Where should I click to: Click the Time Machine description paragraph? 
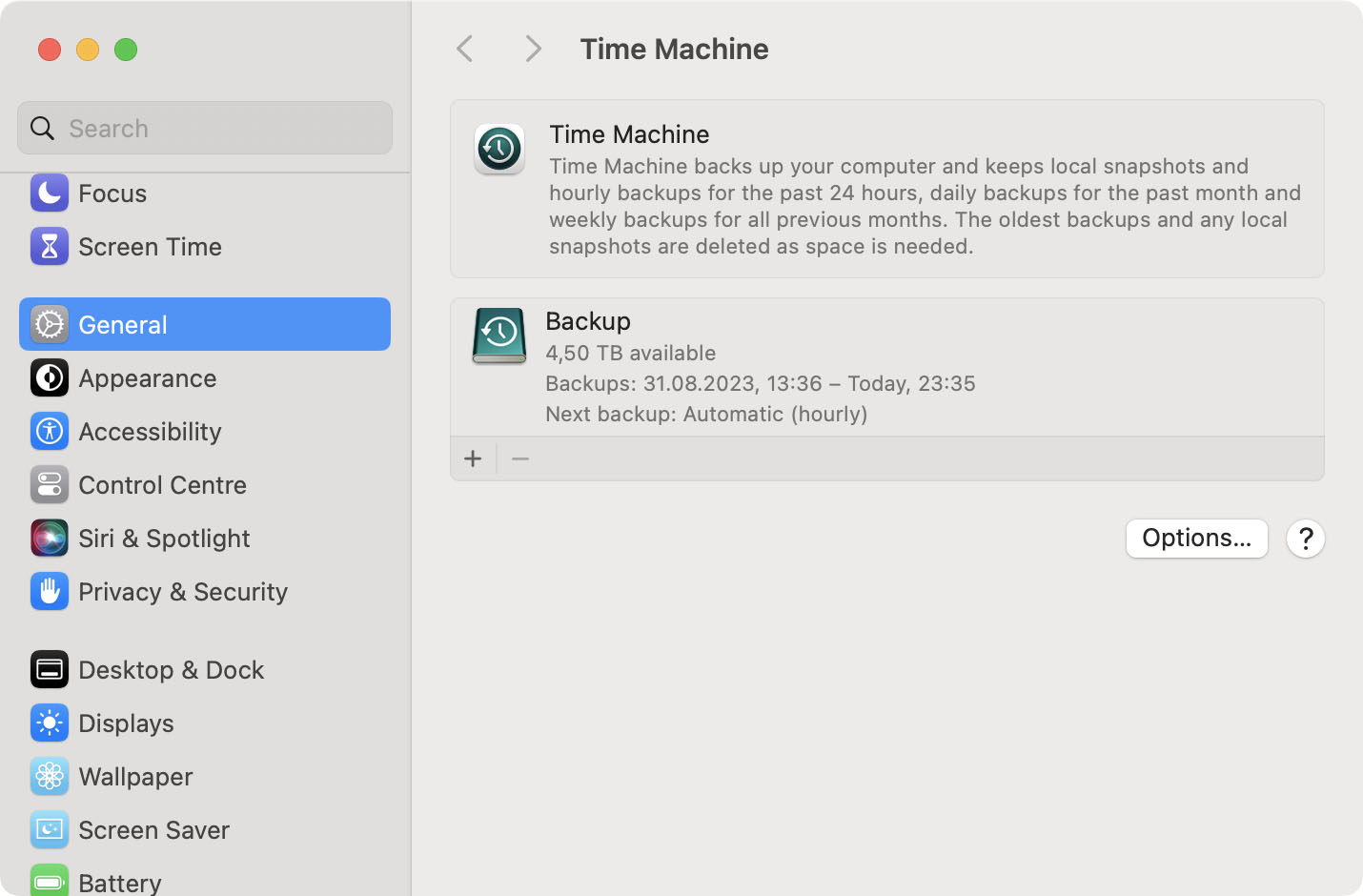click(x=926, y=206)
